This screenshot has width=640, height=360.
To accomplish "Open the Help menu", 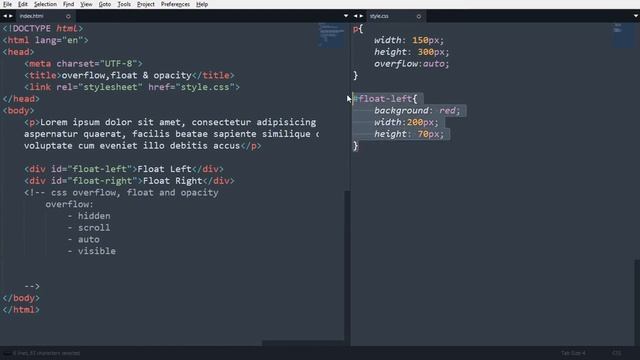I will point(202,4).
